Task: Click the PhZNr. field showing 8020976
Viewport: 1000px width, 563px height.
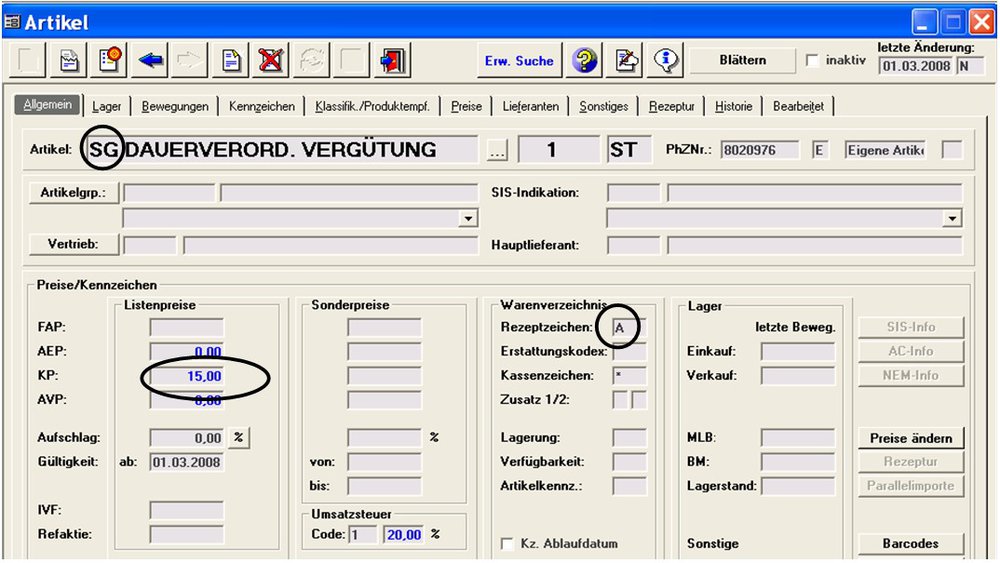Action: [x=759, y=150]
